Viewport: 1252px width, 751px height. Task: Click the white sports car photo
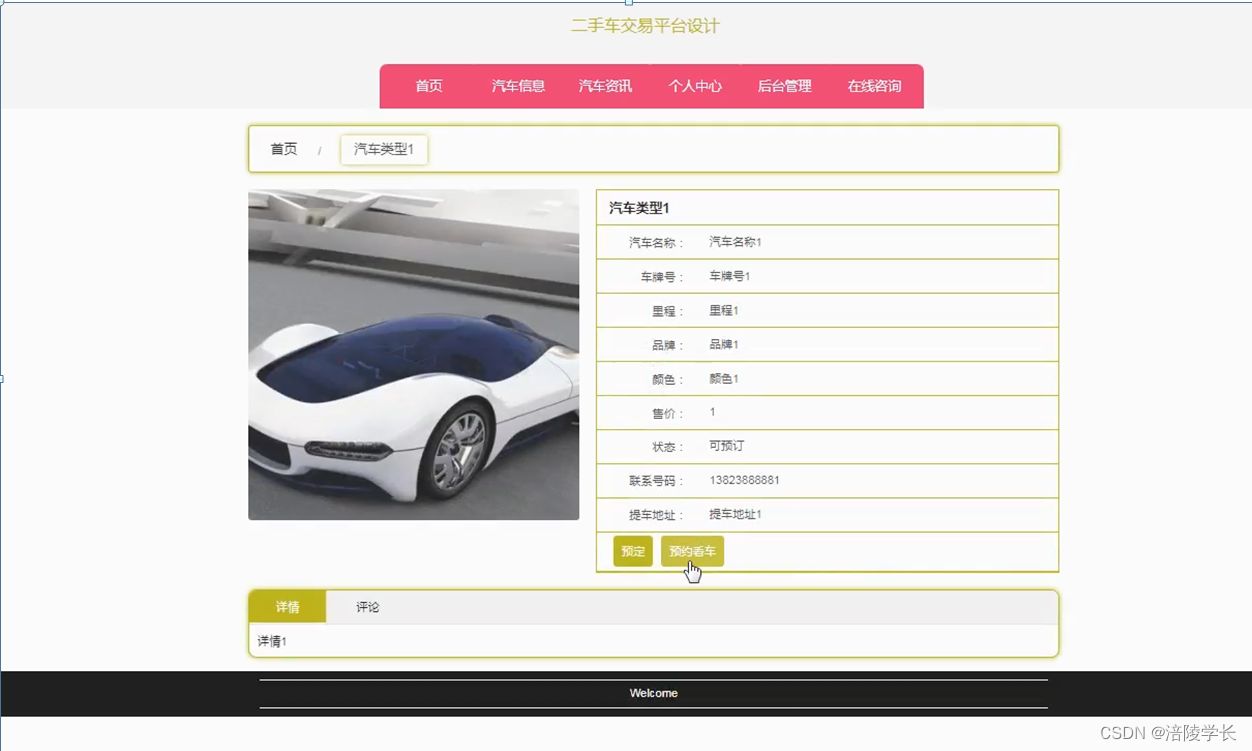pyautogui.click(x=413, y=354)
